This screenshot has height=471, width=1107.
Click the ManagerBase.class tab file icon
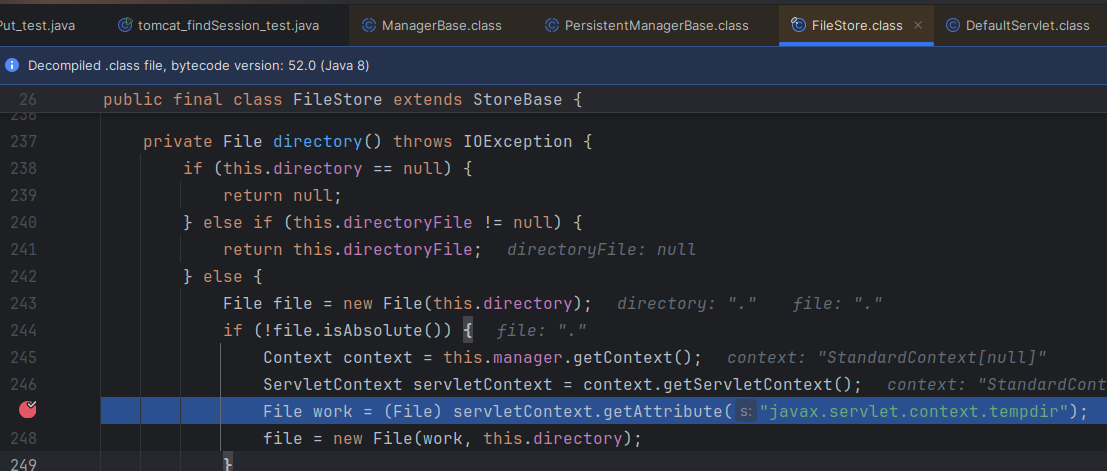(369, 25)
